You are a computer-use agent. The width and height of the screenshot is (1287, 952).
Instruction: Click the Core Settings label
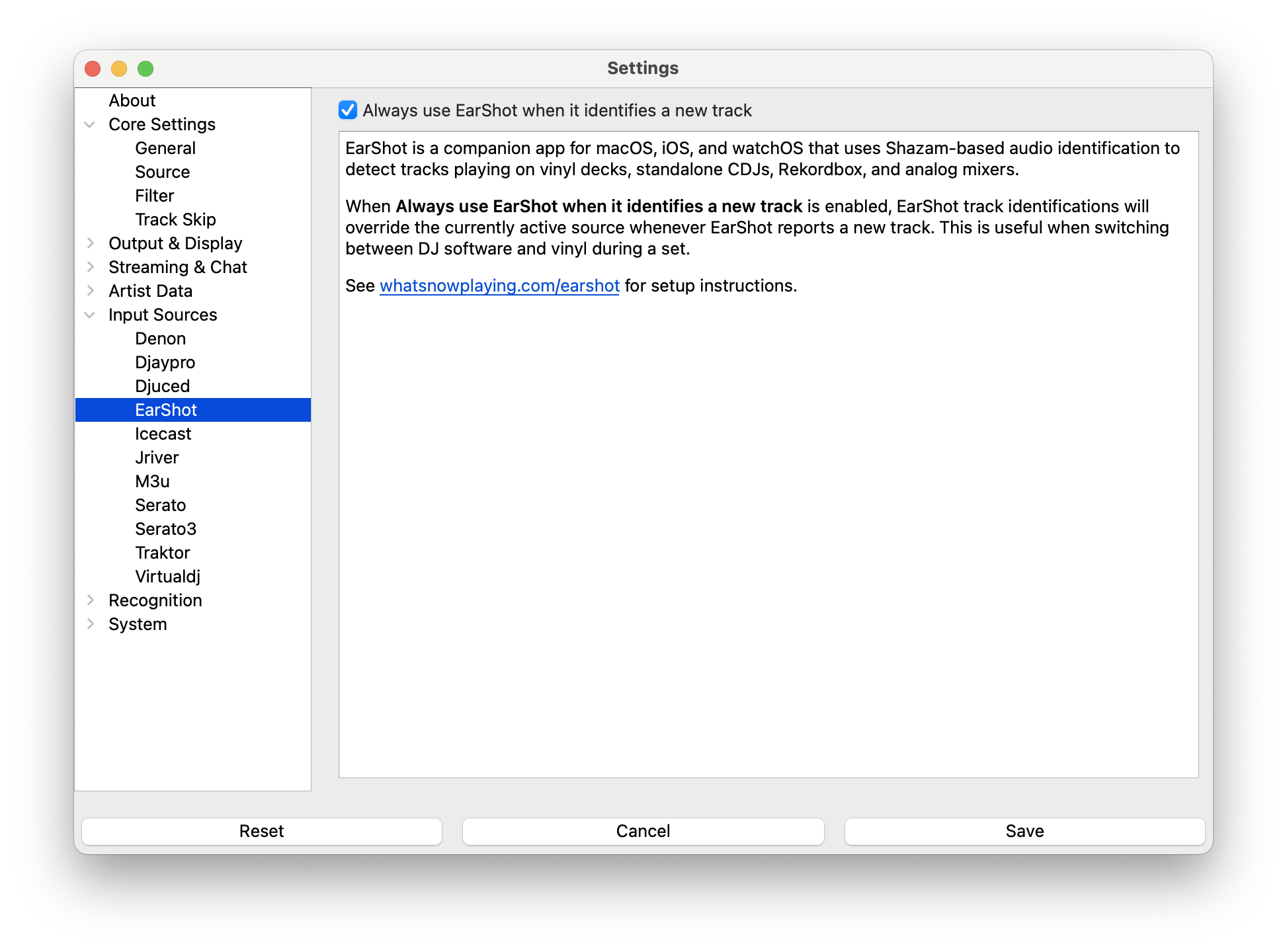point(162,124)
